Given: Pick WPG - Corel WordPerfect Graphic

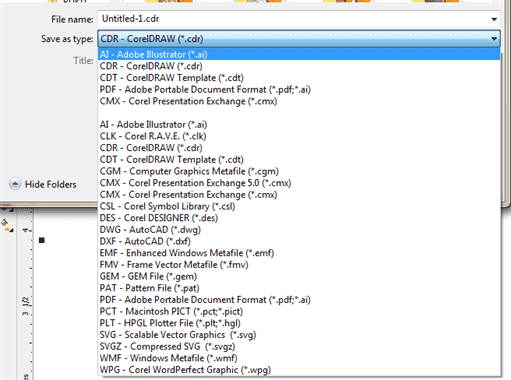Looking at the screenshot, I should [299, 369].
